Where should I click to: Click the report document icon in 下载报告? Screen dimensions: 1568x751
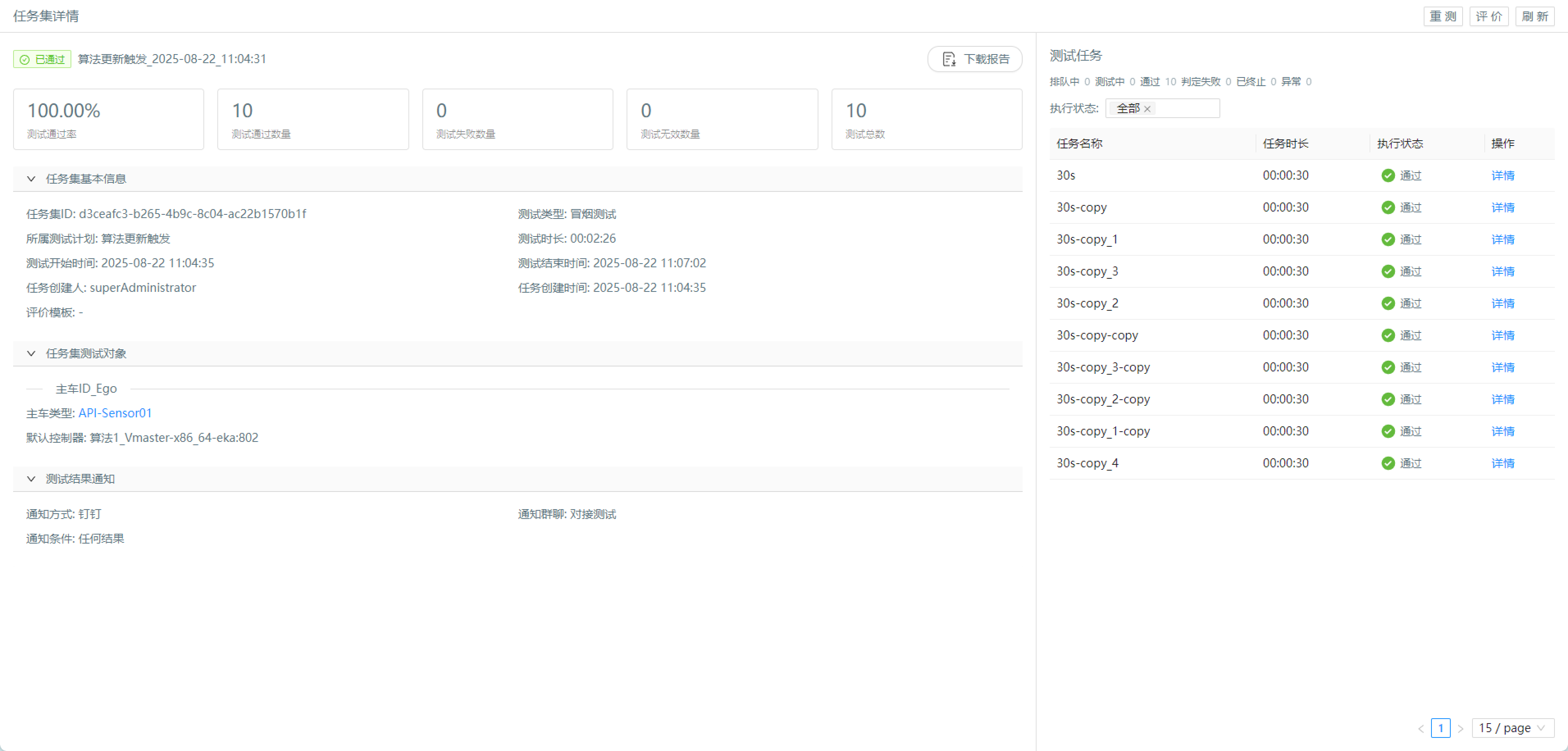pos(948,59)
